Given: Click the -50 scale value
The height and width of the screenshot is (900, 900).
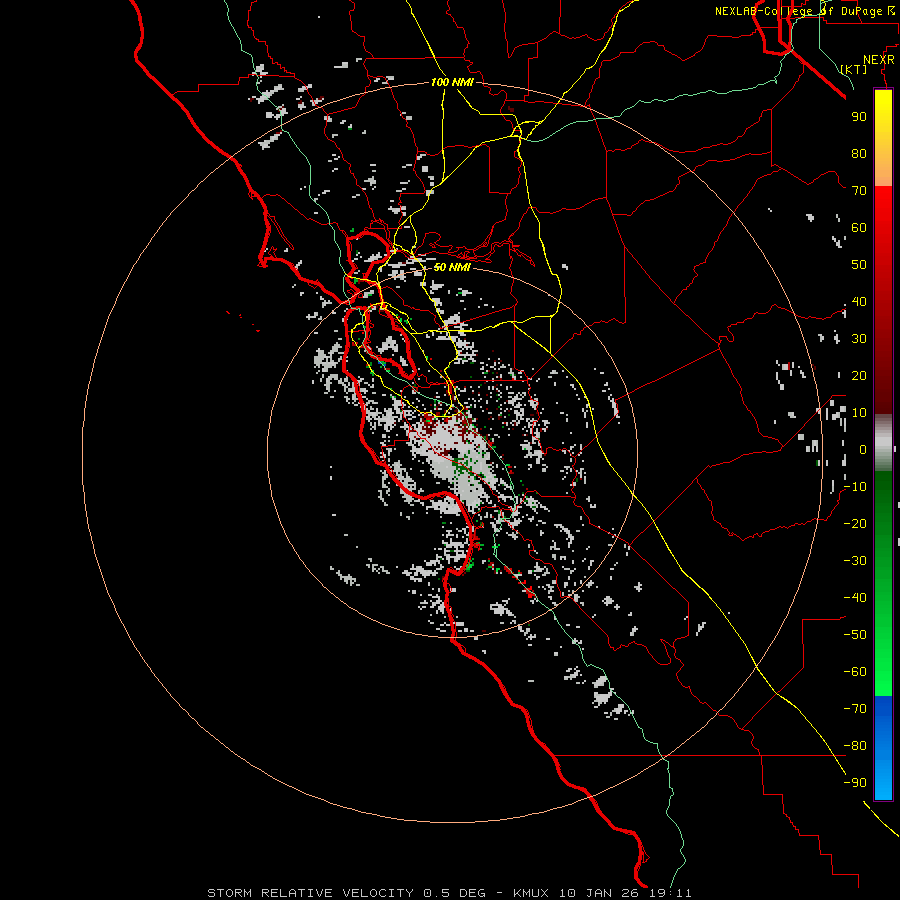Looking at the screenshot, I should [x=855, y=634].
